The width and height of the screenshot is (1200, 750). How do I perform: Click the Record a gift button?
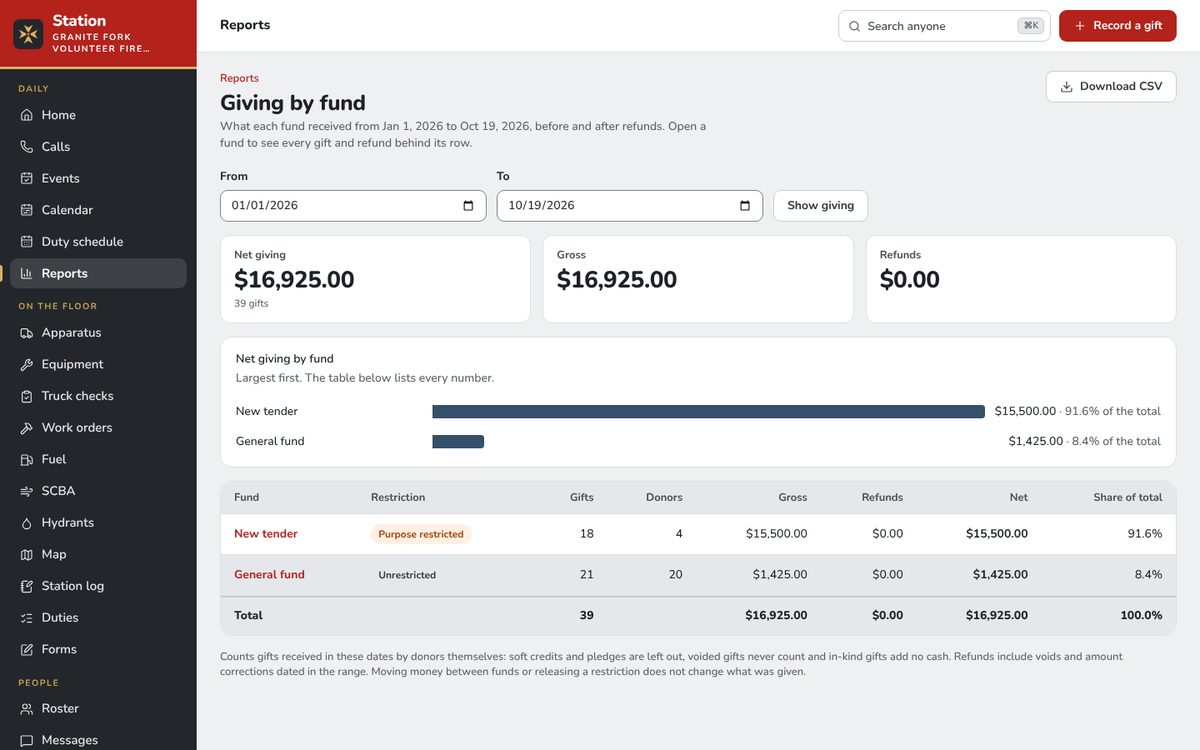point(1118,26)
